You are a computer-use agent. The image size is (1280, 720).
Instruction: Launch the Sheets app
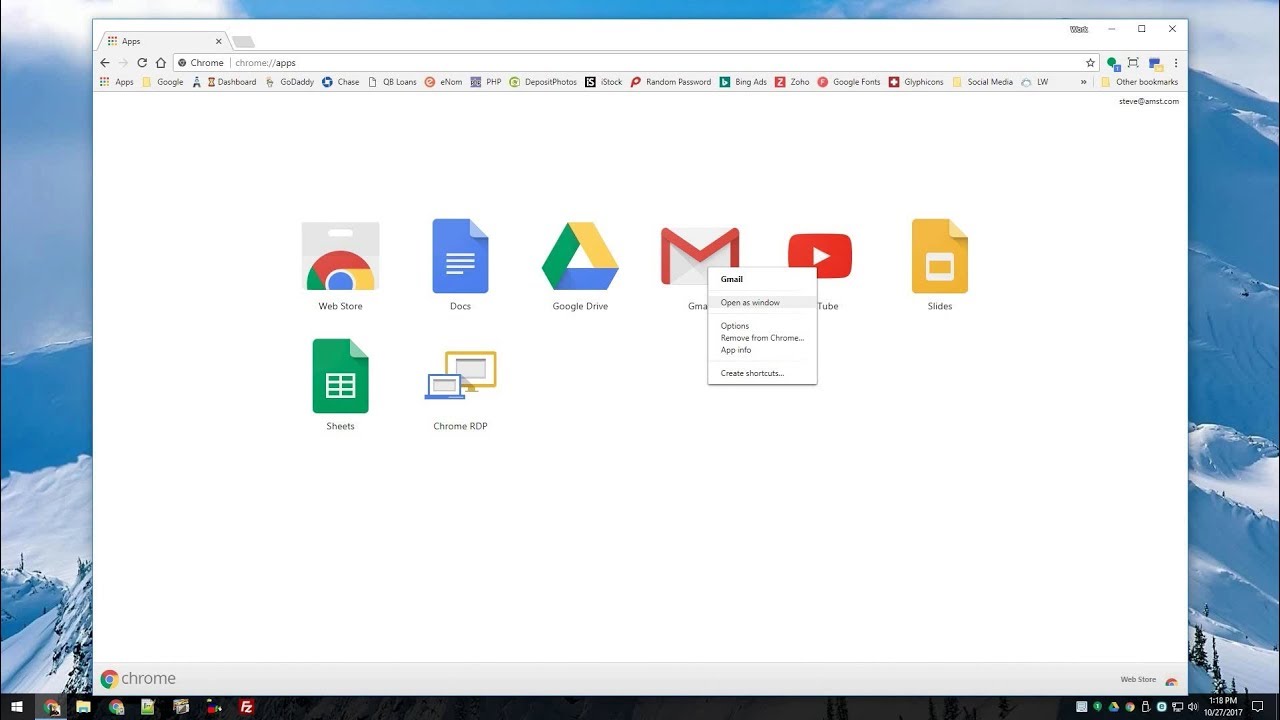pos(340,375)
